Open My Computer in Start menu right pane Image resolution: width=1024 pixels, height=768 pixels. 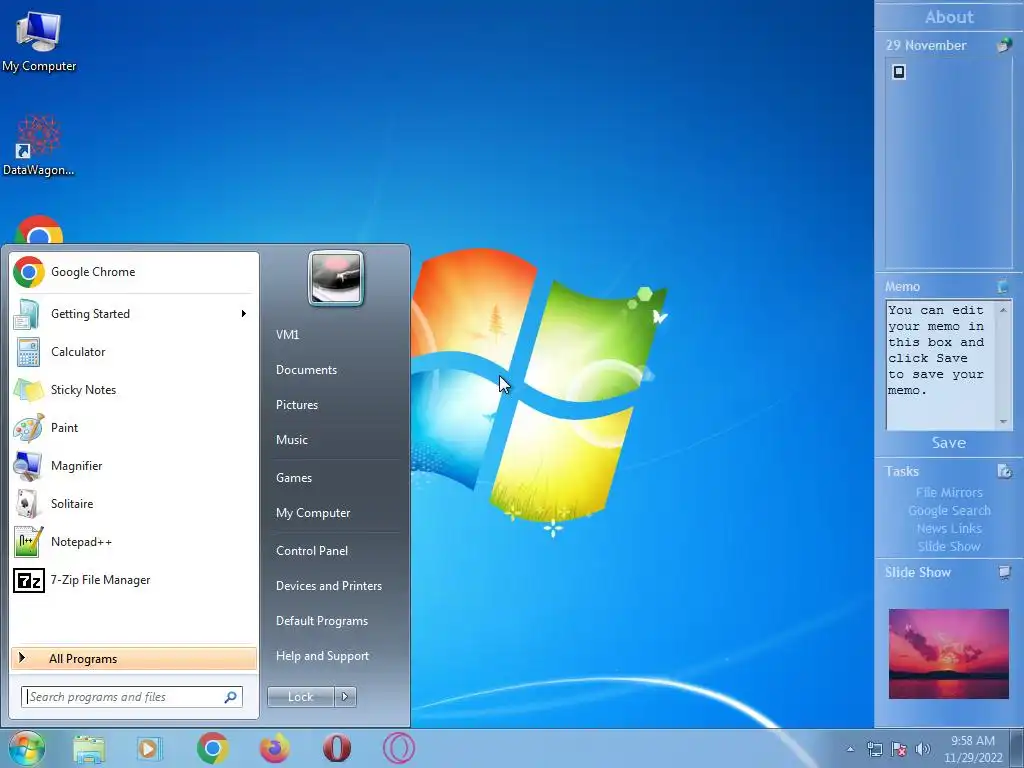313,513
